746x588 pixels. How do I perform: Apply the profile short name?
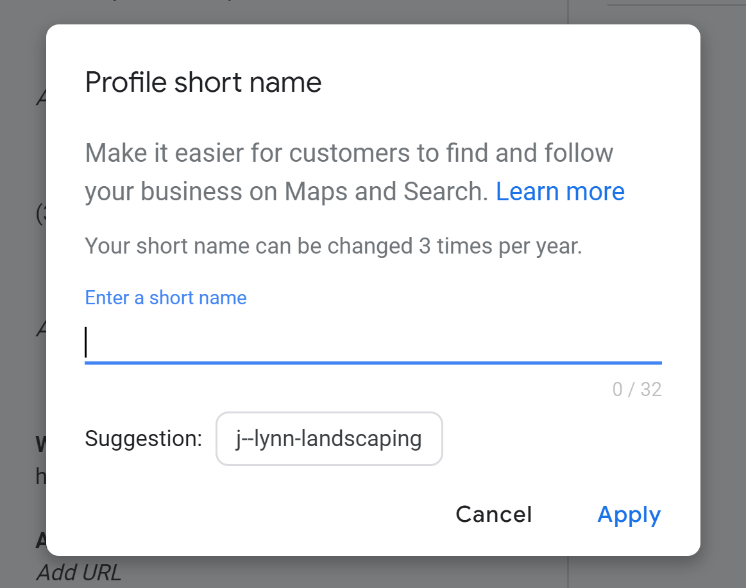point(628,515)
